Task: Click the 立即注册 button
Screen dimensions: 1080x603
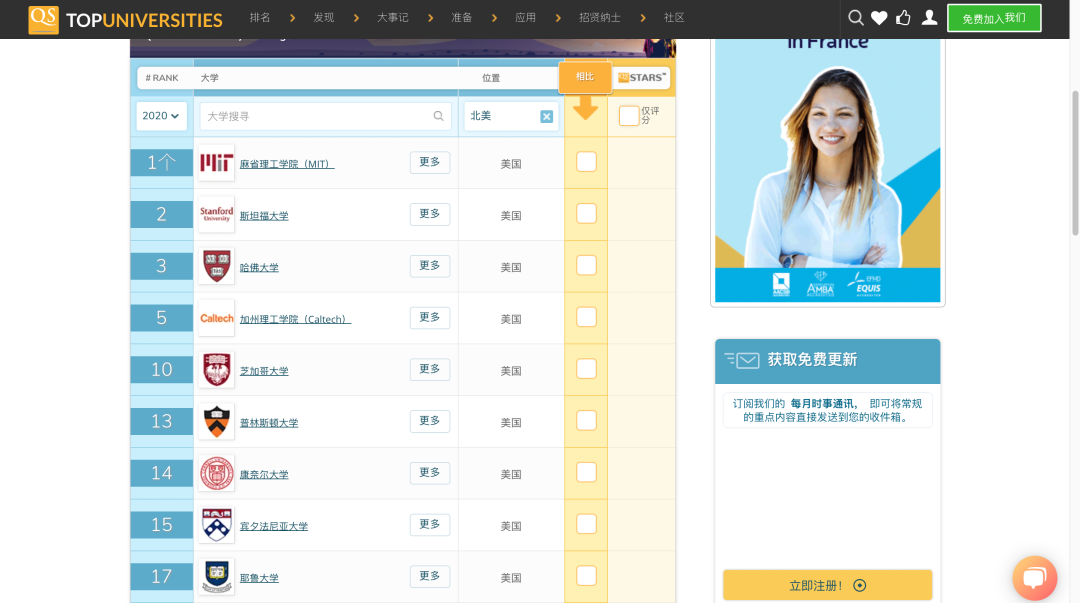Action: 827,585
